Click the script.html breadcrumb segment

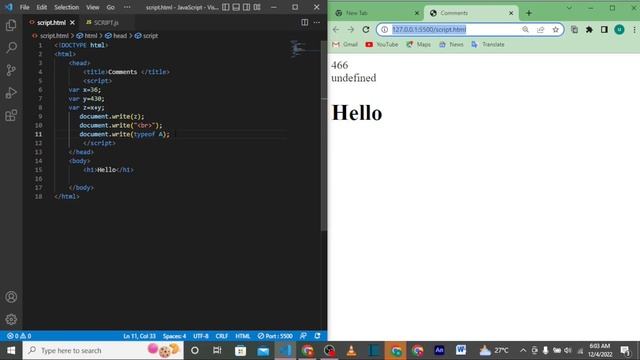51,36
